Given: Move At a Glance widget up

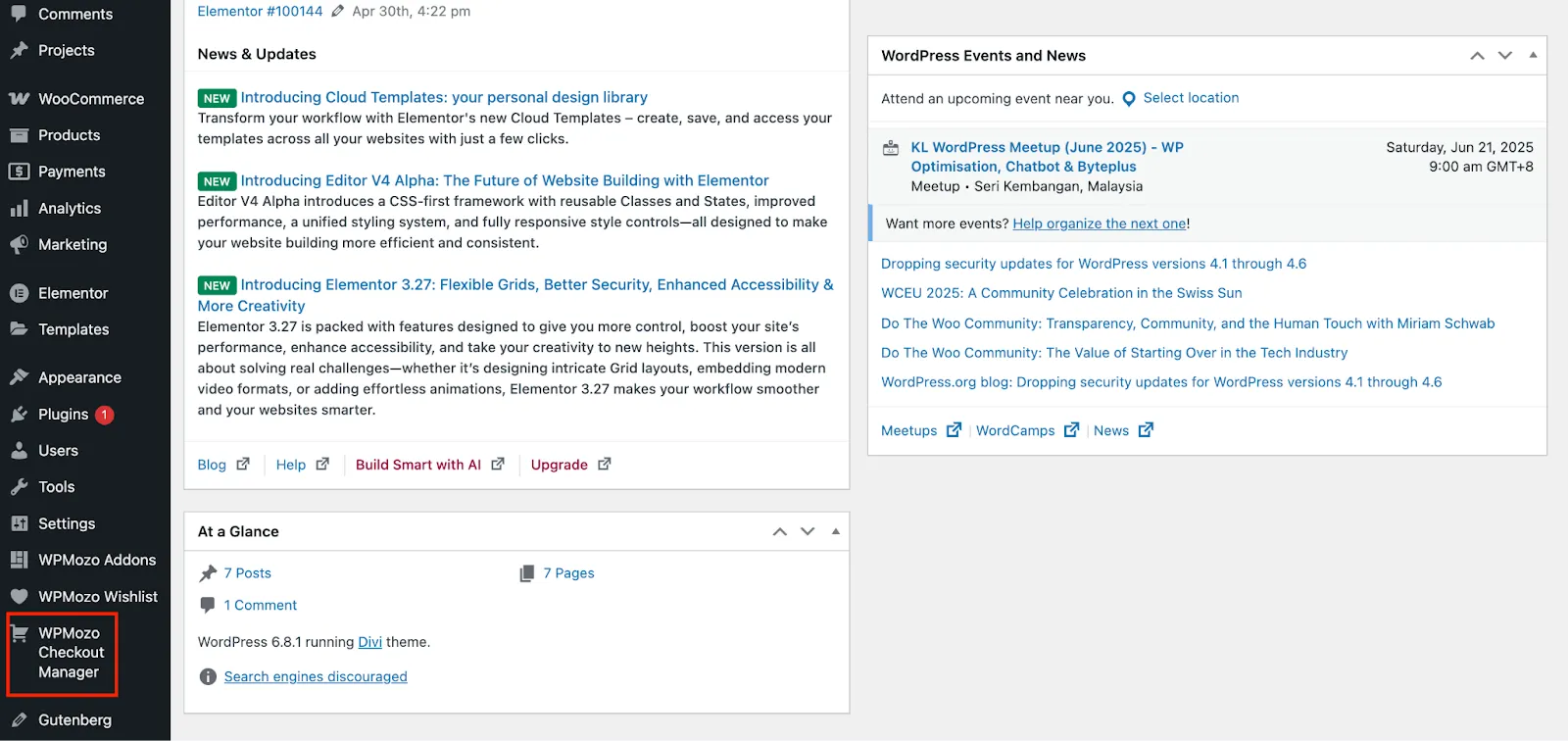Looking at the screenshot, I should coord(780,531).
